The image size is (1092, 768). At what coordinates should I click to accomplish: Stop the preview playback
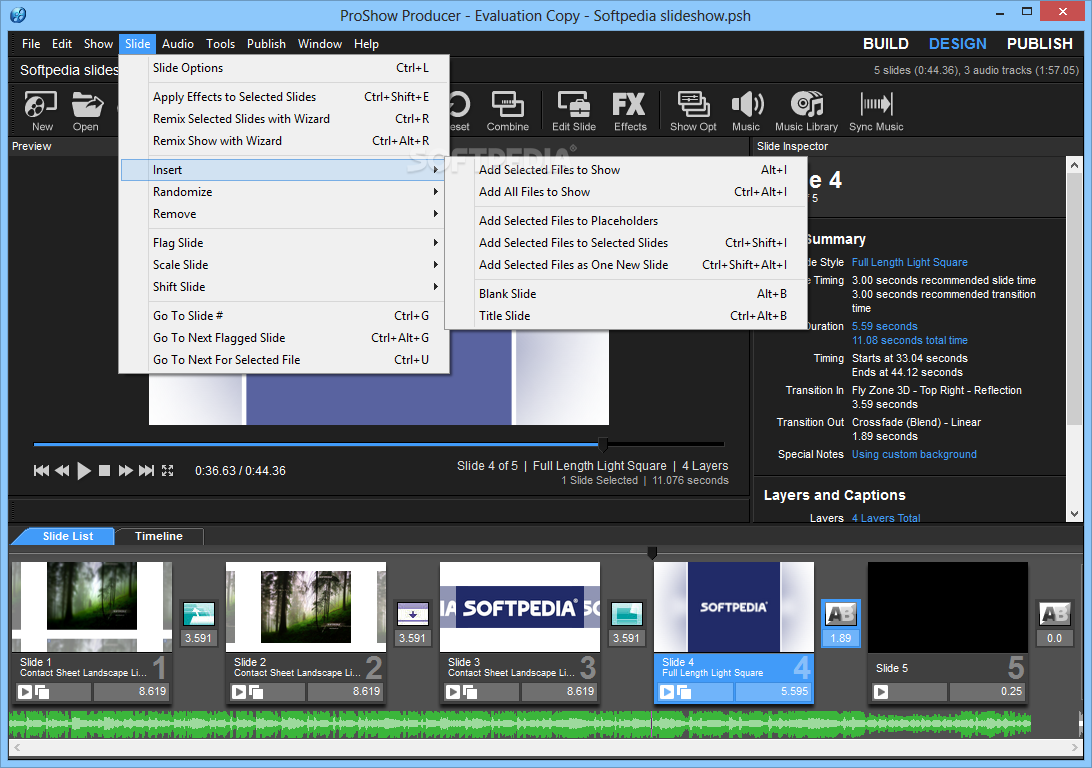pos(104,471)
